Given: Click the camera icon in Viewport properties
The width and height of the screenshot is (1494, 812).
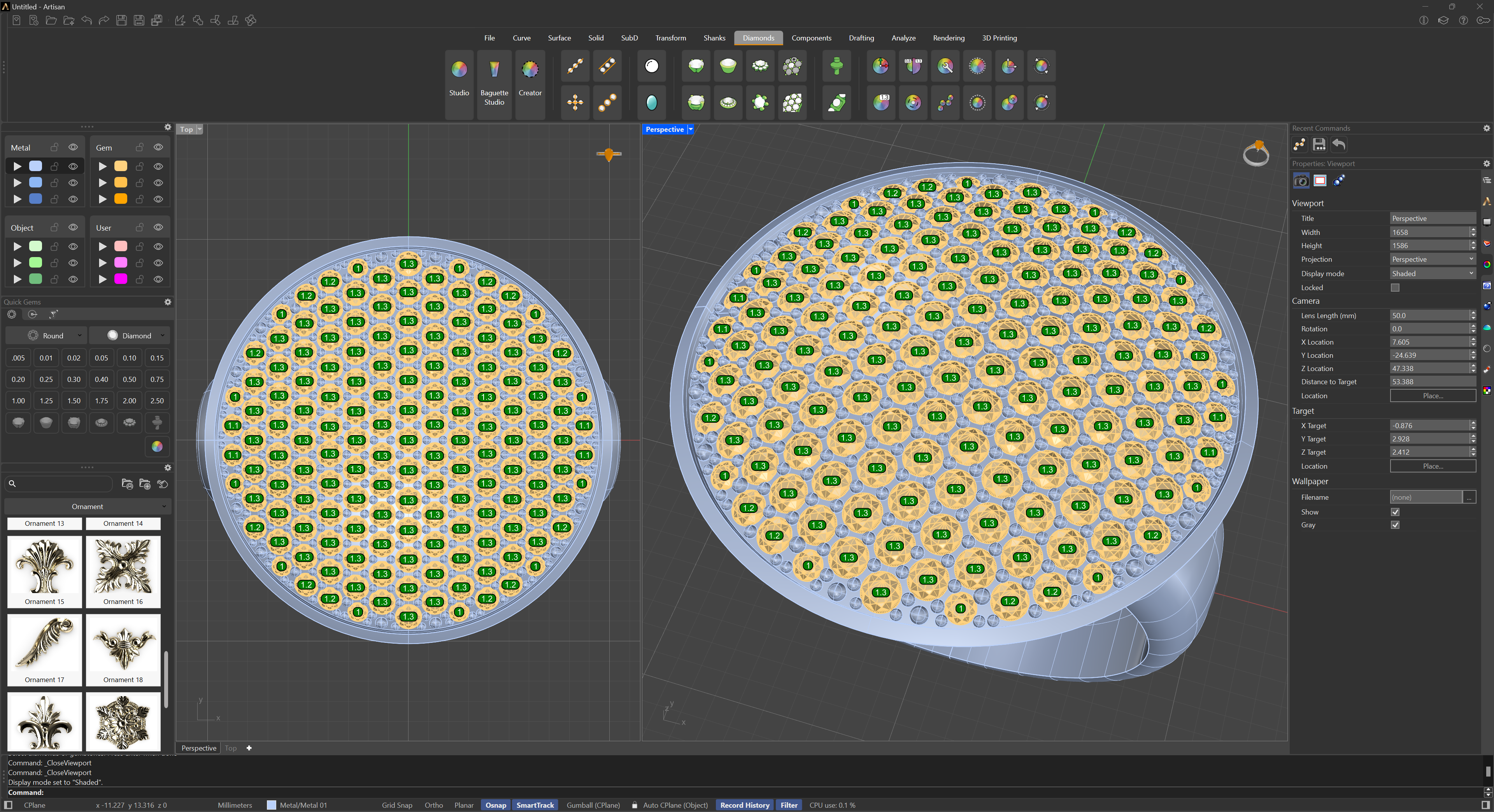Looking at the screenshot, I should click(x=1301, y=181).
